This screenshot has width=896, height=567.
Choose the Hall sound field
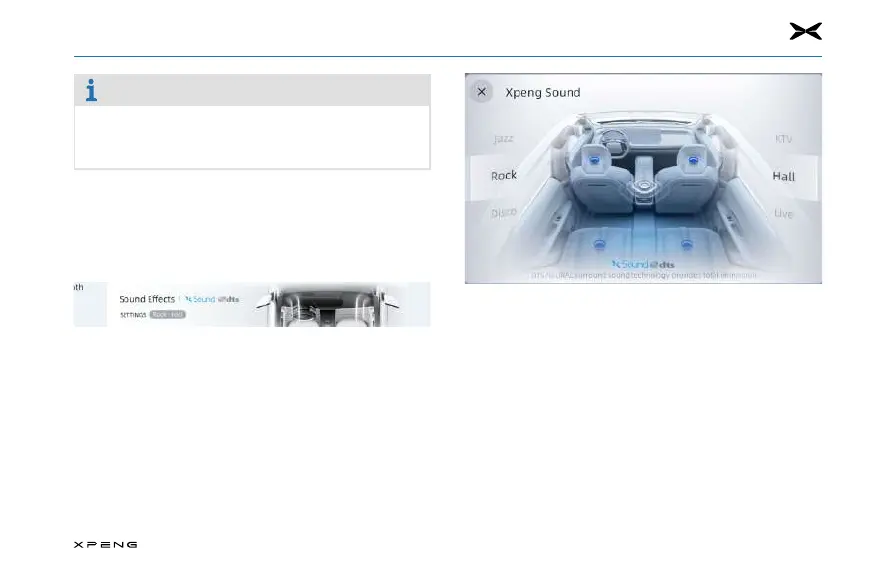click(x=783, y=176)
